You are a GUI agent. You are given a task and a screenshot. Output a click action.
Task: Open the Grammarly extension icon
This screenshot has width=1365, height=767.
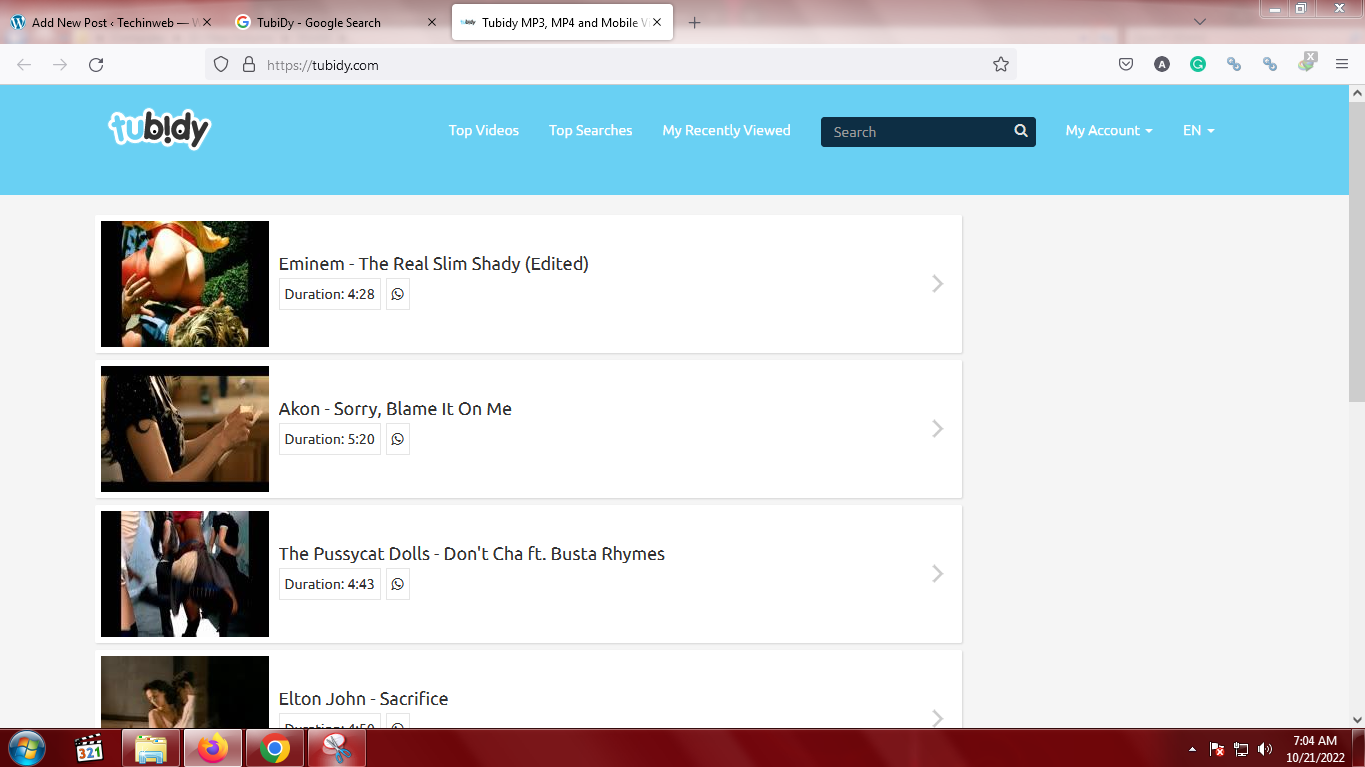click(x=1198, y=65)
